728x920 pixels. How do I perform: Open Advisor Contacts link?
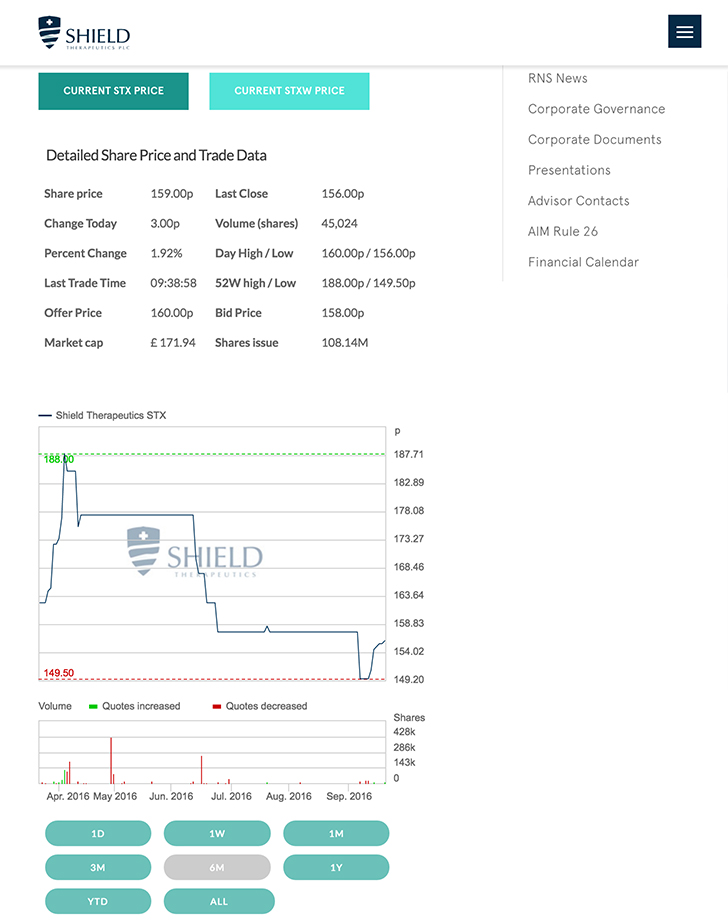(578, 201)
